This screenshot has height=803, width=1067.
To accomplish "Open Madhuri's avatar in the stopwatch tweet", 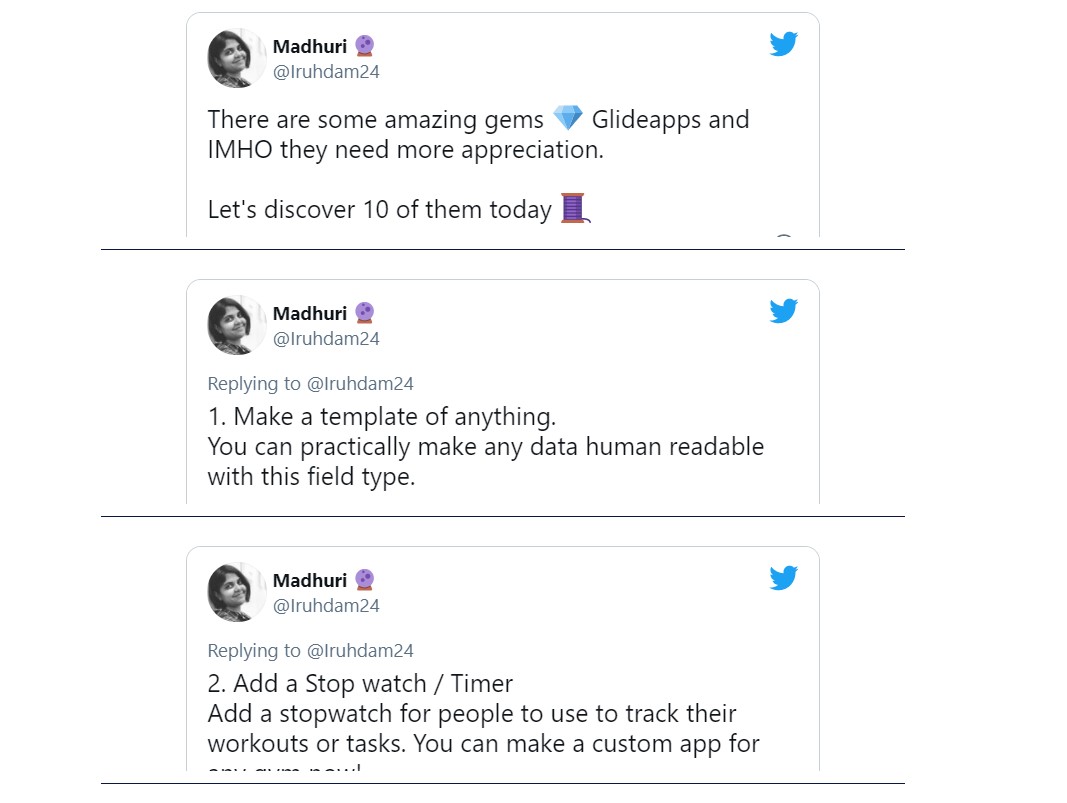I will pyautogui.click(x=236, y=591).
